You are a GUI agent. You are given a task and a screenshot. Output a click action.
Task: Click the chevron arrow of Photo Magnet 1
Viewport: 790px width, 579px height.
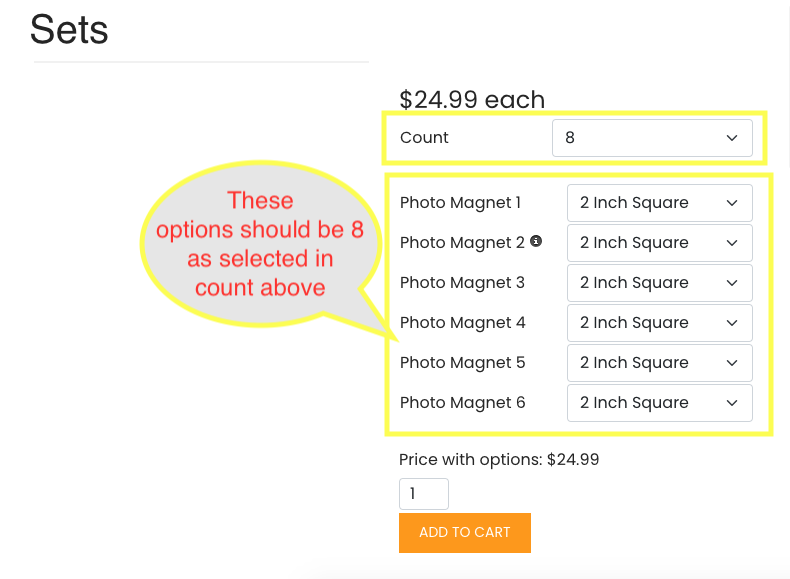pos(732,203)
